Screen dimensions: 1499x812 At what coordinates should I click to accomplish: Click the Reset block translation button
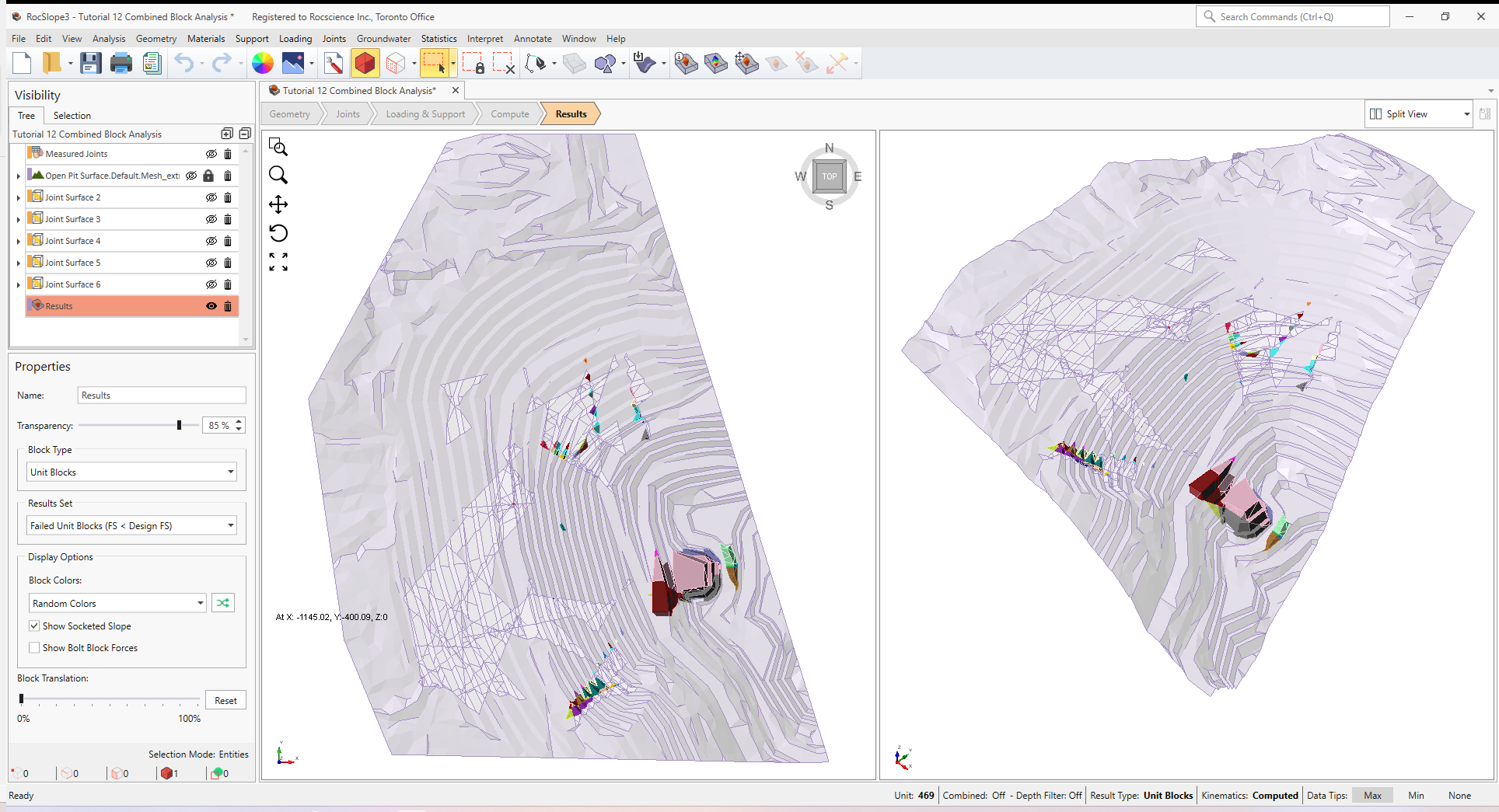[x=225, y=700]
